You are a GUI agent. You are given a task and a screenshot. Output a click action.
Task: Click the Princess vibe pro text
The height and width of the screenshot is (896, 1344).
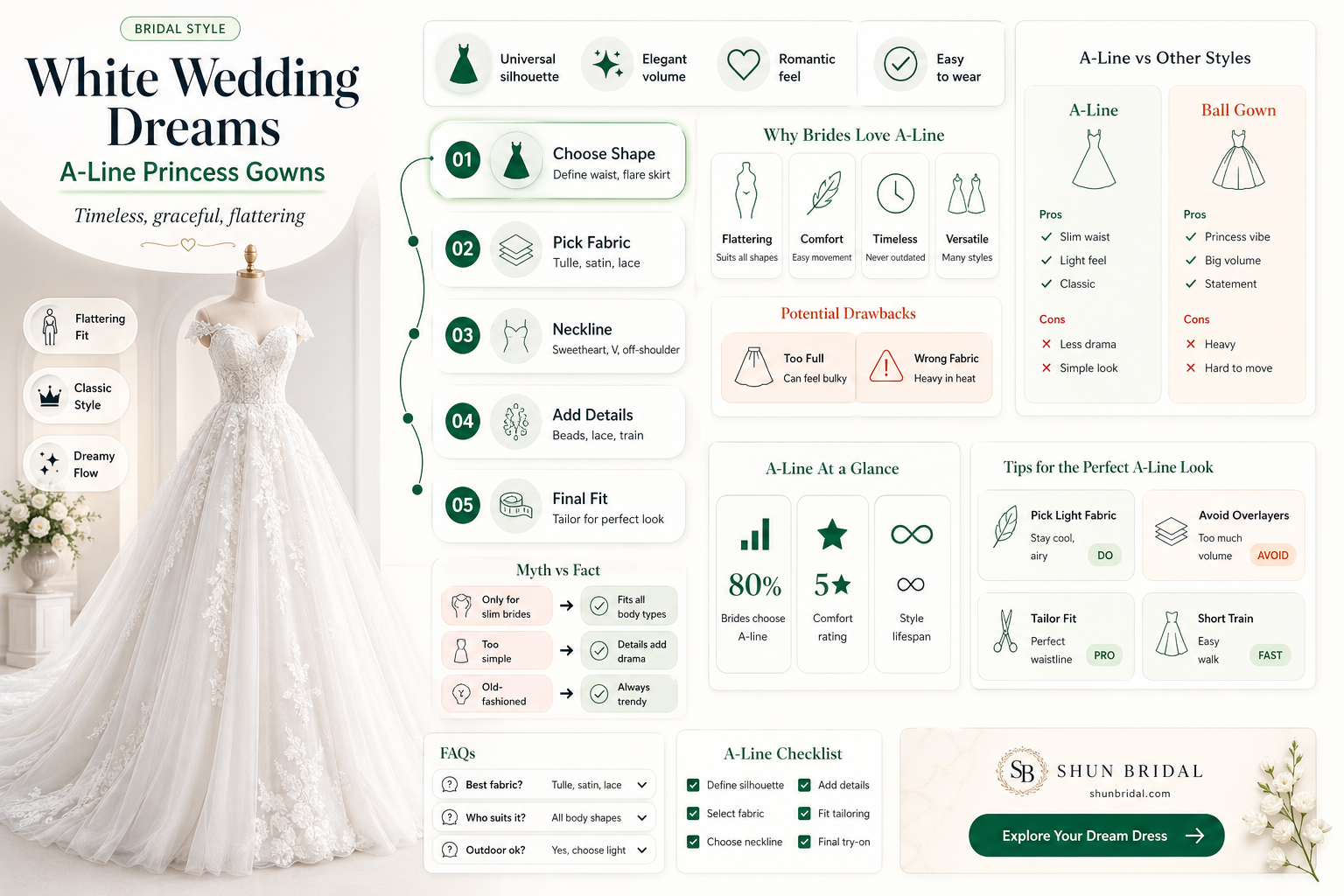click(x=1237, y=236)
